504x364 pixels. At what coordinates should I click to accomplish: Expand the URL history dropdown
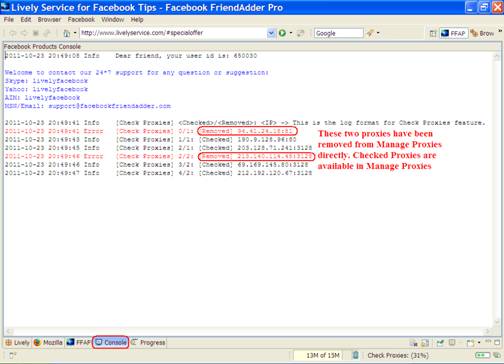(271, 33)
